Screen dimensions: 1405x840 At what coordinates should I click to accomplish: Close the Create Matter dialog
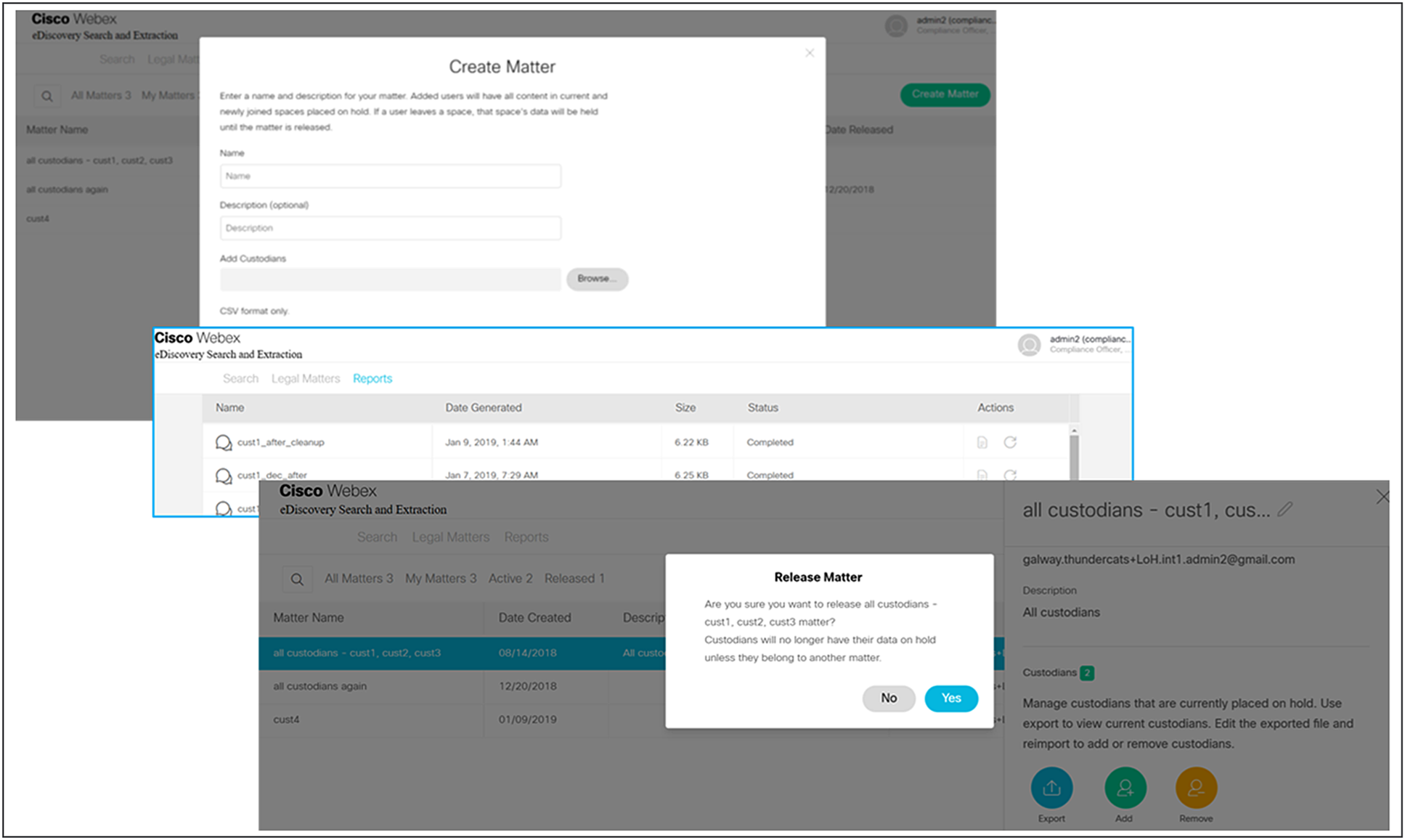tap(810, 53)
